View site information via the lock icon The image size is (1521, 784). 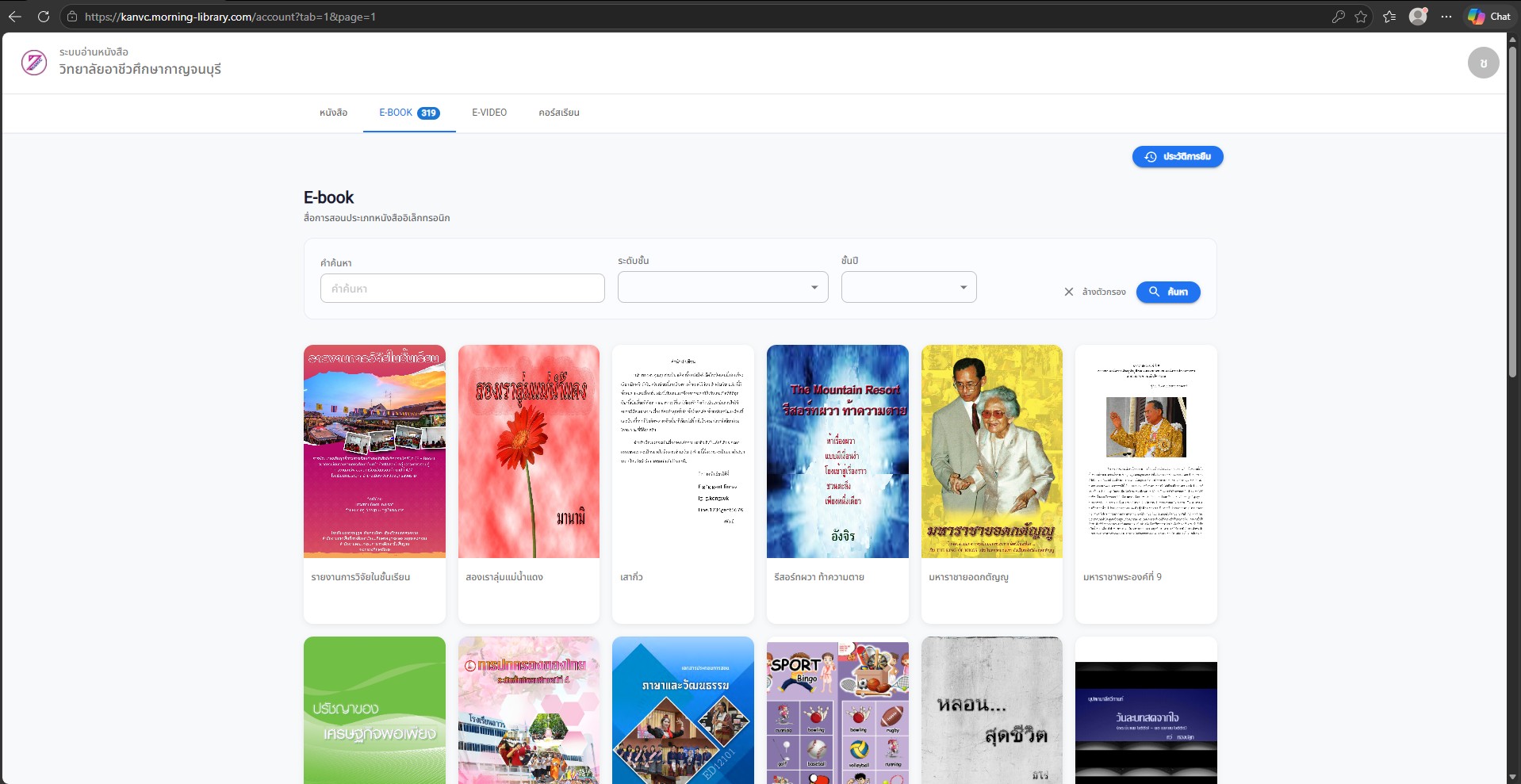click(x=72, y=17)
